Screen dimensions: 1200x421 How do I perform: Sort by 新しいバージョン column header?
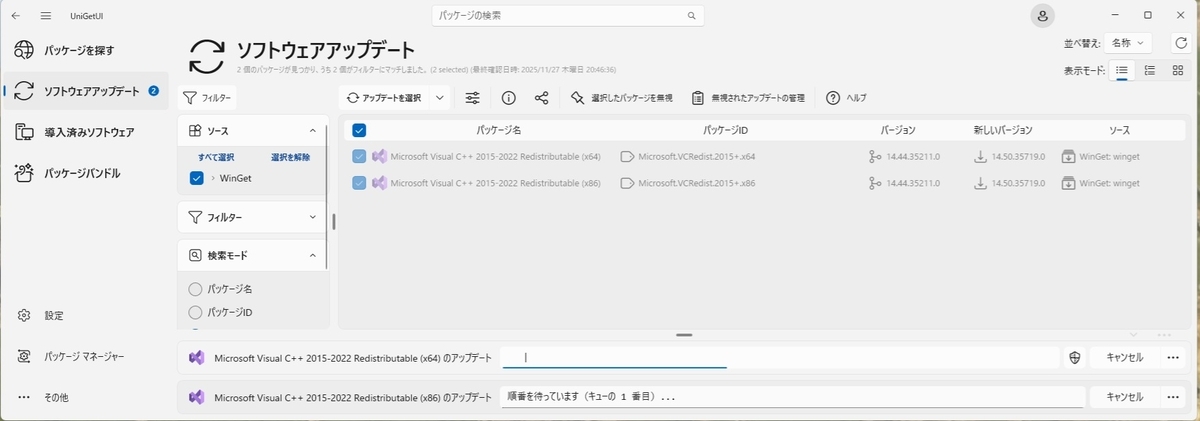(x=1002, y=130)
